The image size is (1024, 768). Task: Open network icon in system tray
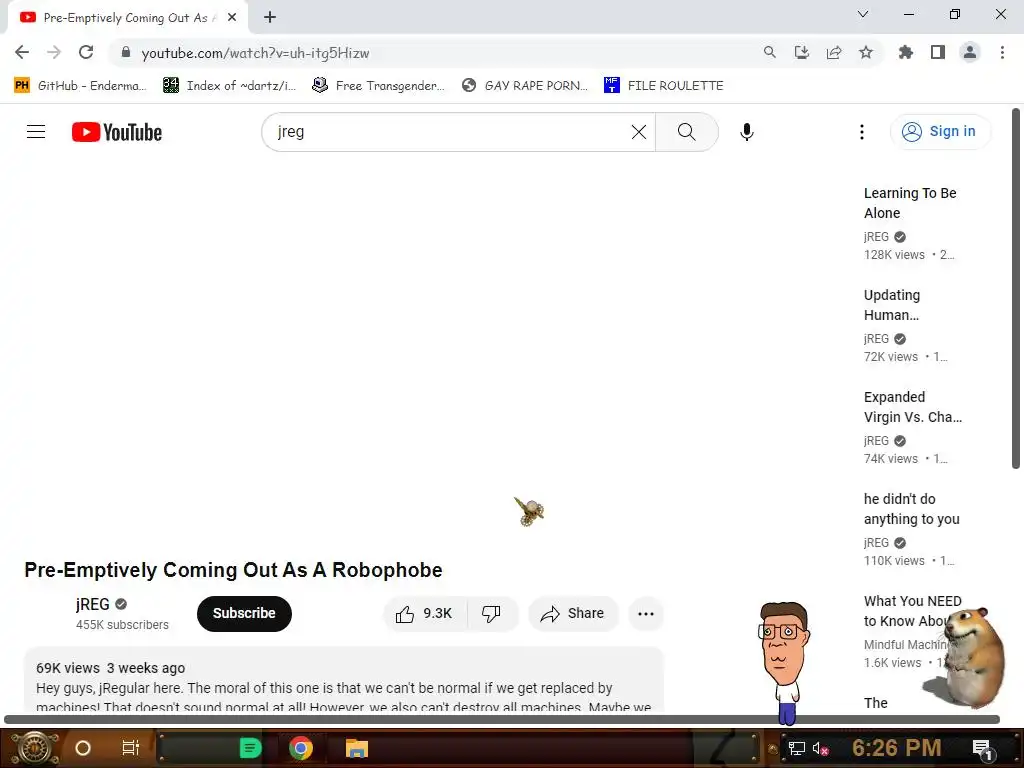click(x=796, y=748)
